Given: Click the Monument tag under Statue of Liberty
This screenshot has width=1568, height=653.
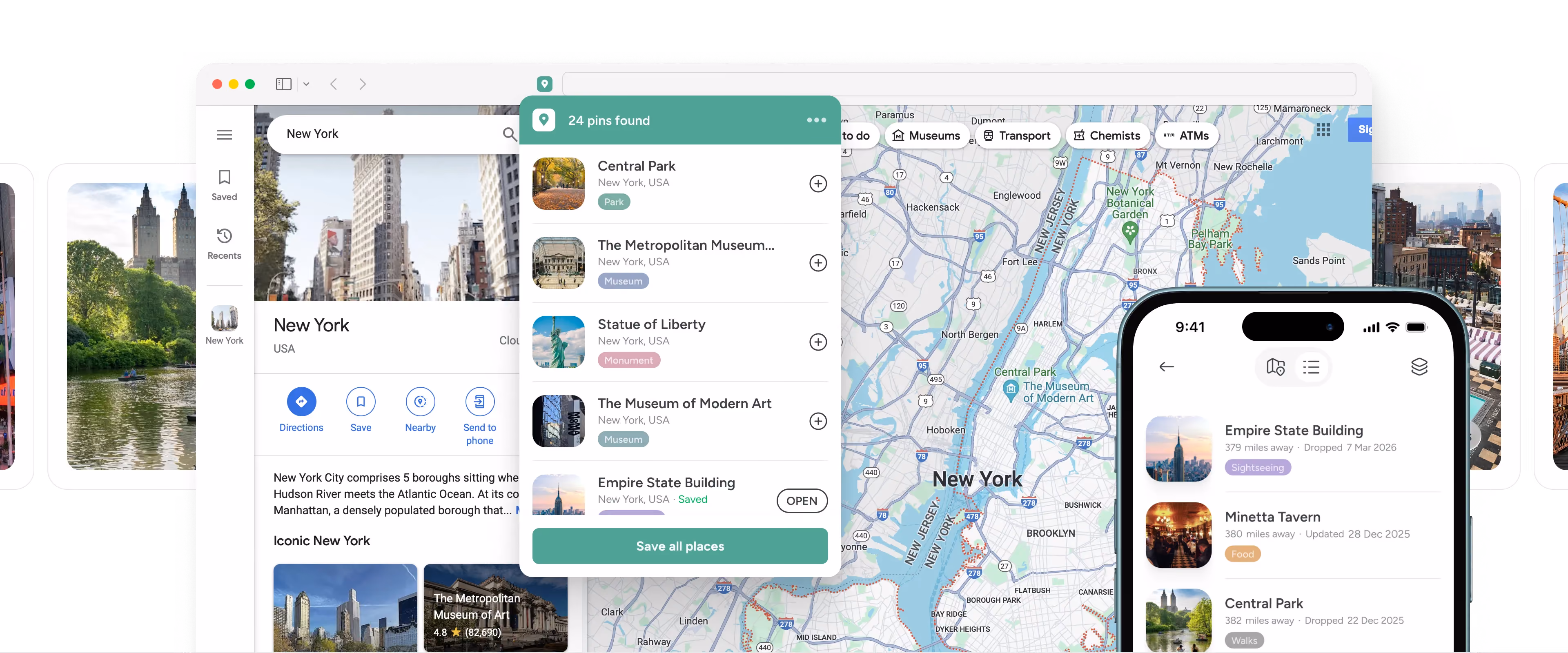Looking at the screenshot, I should click(x=628, y=360).
